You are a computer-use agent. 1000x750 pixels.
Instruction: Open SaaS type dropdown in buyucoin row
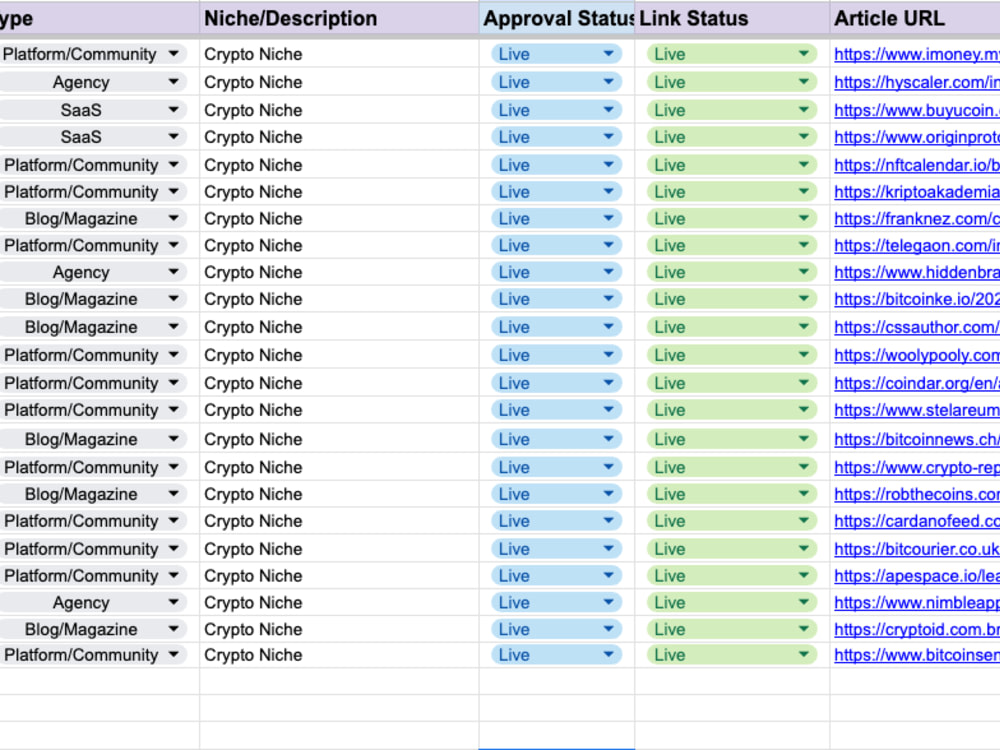pyautogui.click(x=173, y=110)
